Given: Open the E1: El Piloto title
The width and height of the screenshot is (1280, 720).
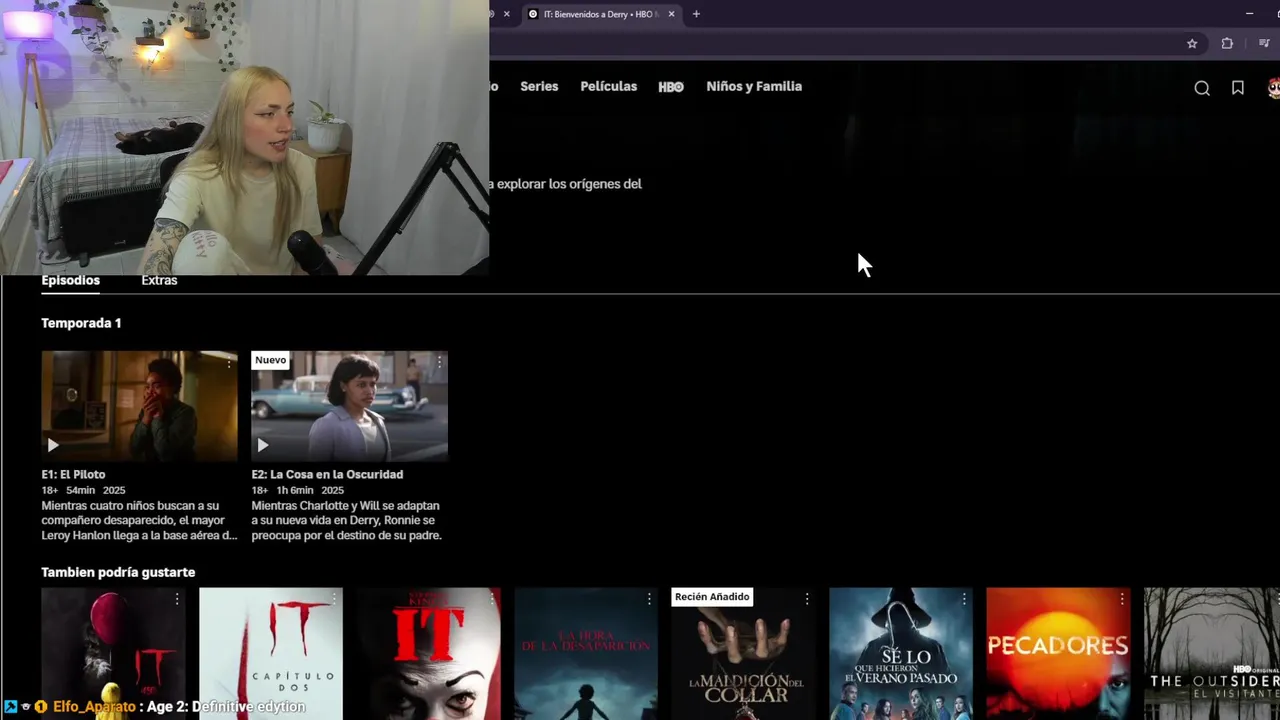Looking at the screenshot, I should coord(73,474).
